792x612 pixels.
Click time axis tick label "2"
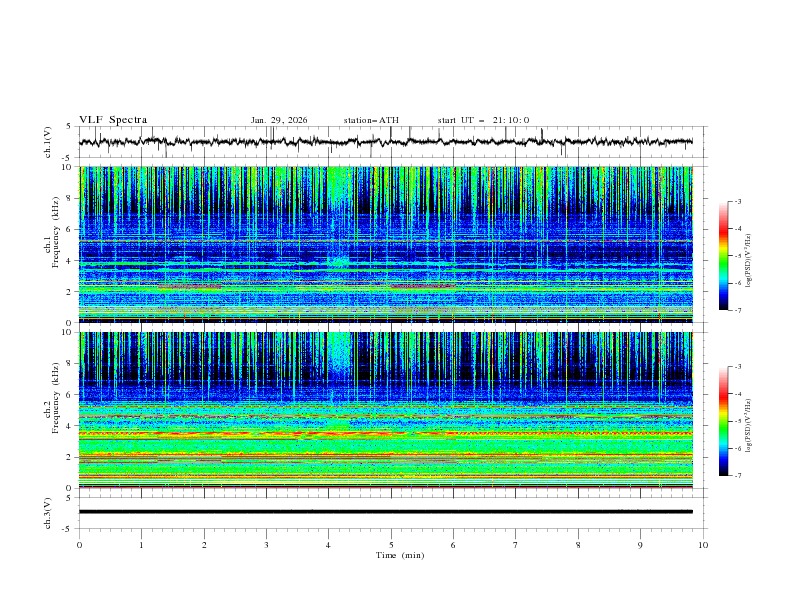click(x=204, y=545)
